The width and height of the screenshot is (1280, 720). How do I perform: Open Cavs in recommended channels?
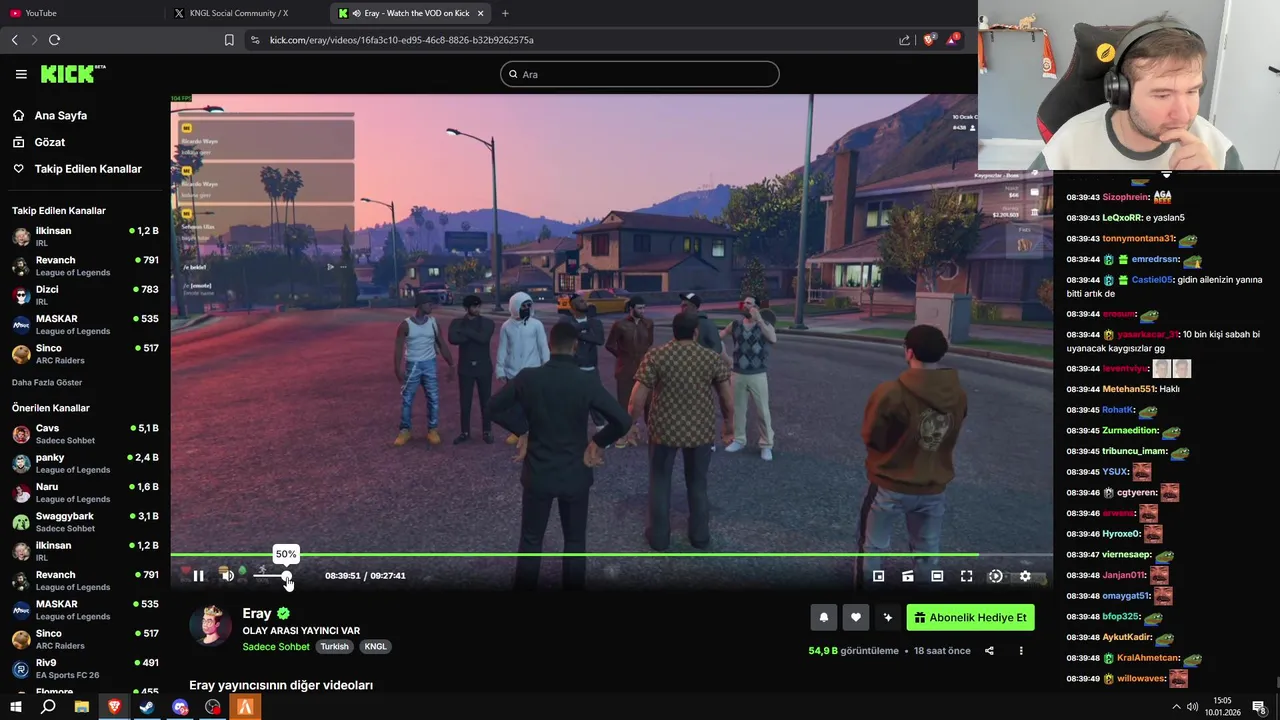[85, 434]
